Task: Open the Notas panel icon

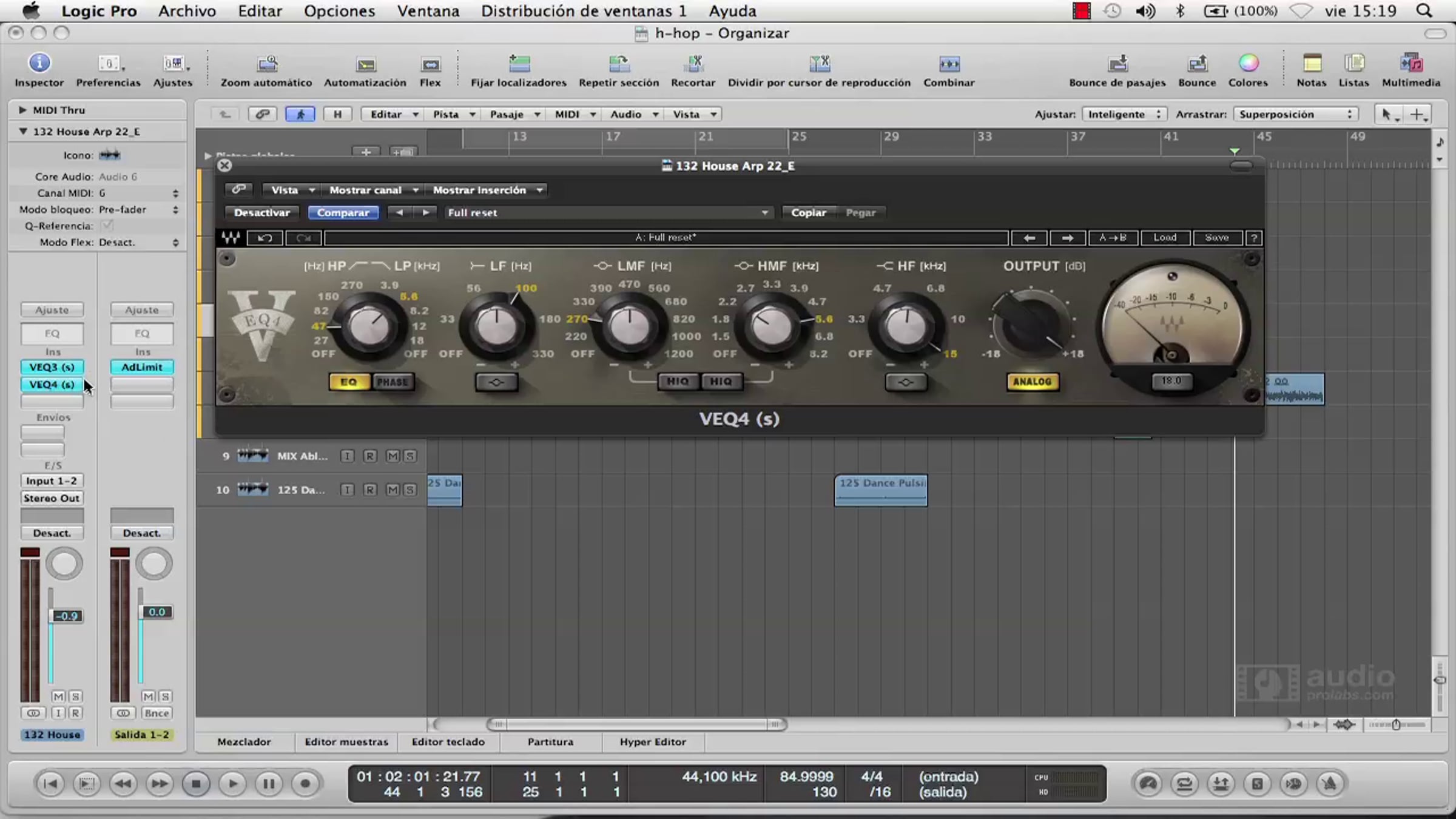Action: 1312,64
